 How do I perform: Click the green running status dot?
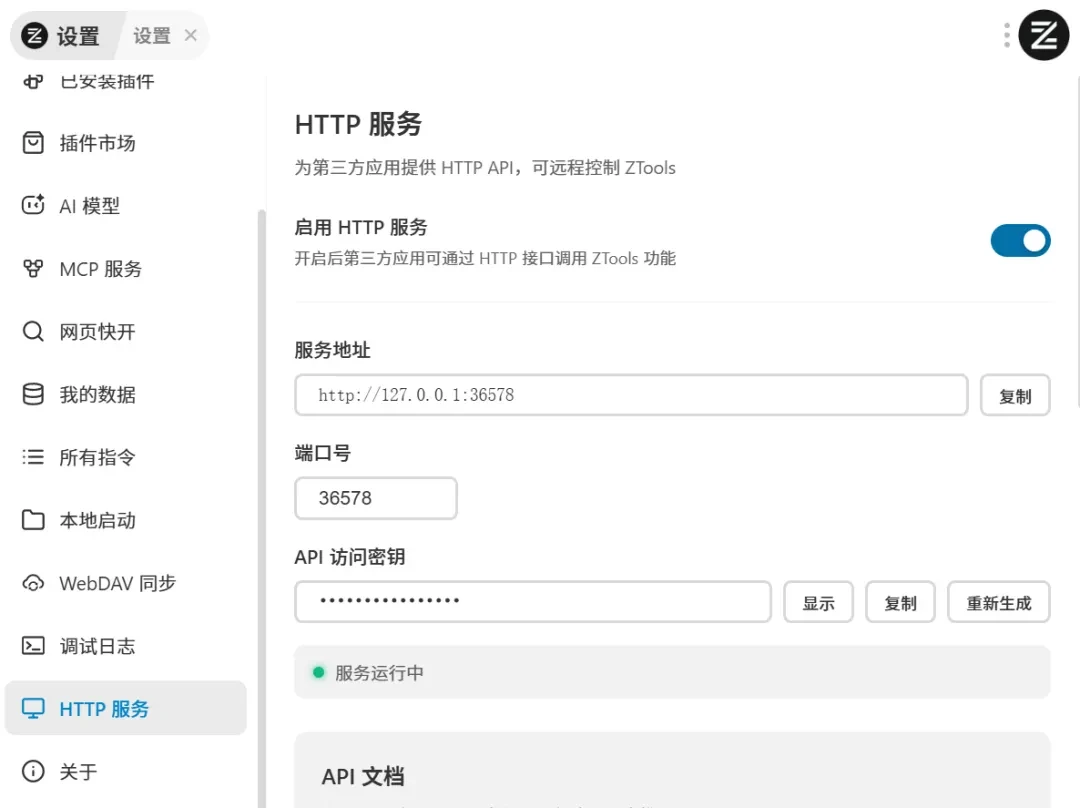coord(318,672)
